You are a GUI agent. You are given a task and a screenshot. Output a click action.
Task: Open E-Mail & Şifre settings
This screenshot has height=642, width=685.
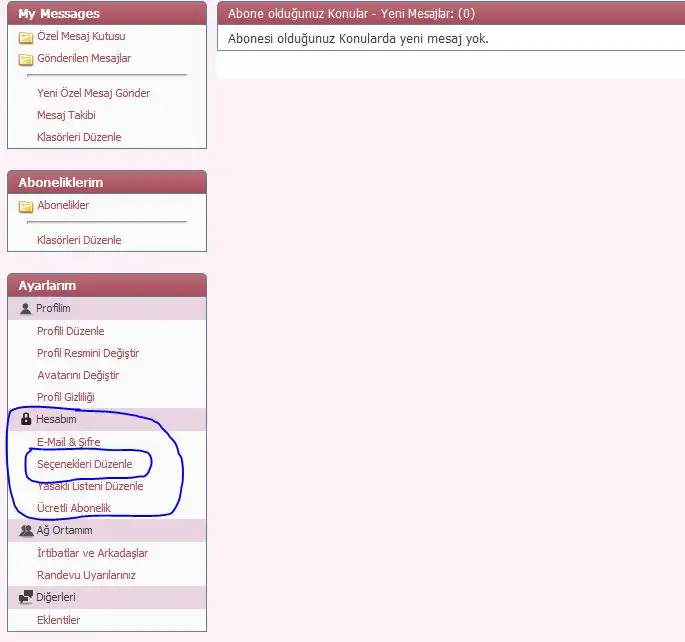[x=69, y=442]
